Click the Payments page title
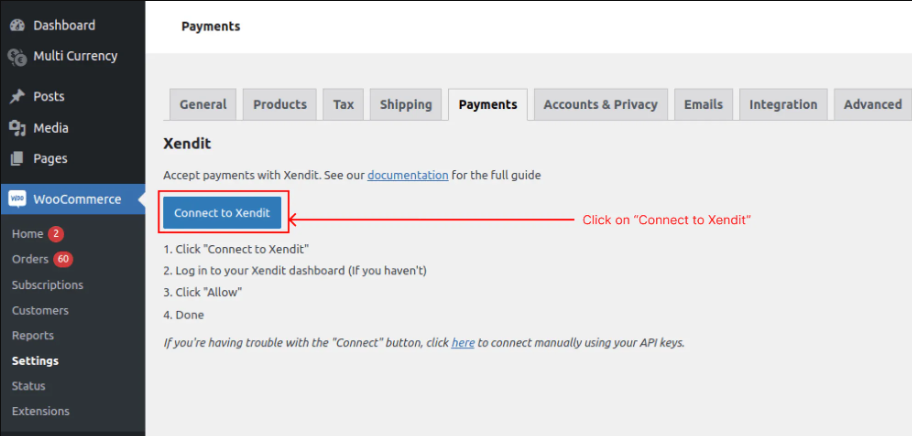This screenshot has height=436, width=912. coord(211,26)
